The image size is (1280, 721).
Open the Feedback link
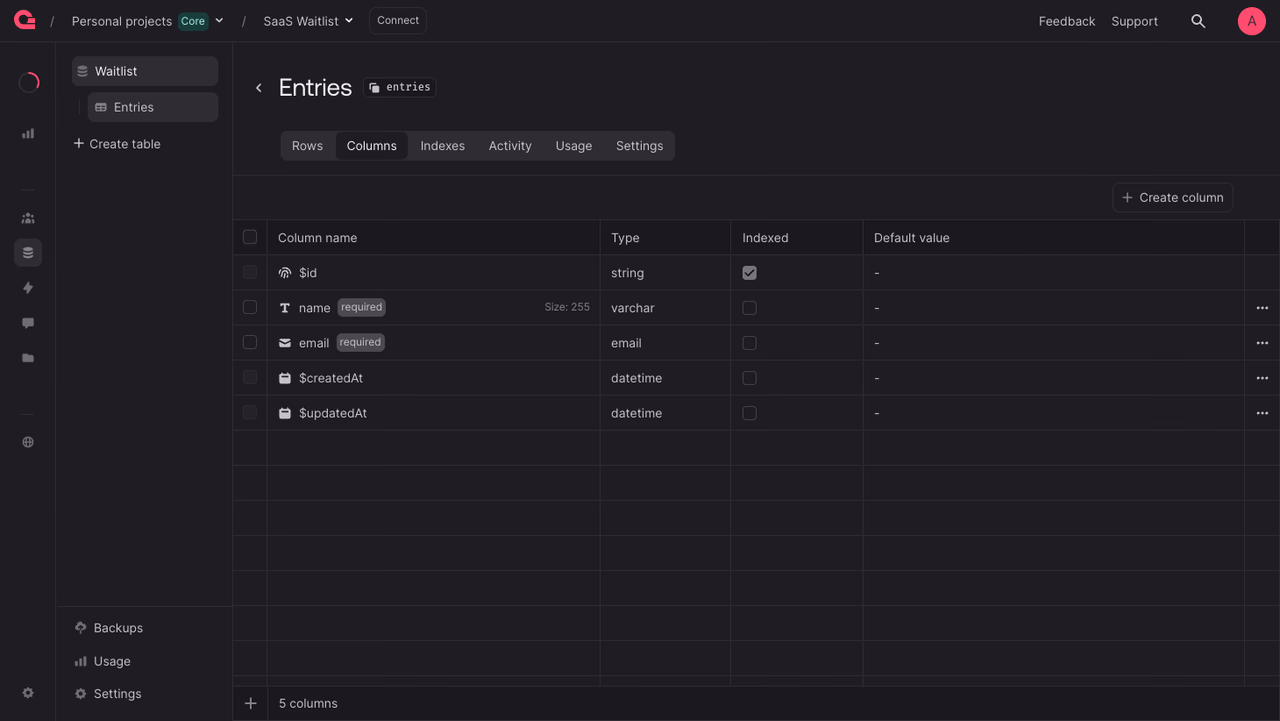click(1067, 21)
